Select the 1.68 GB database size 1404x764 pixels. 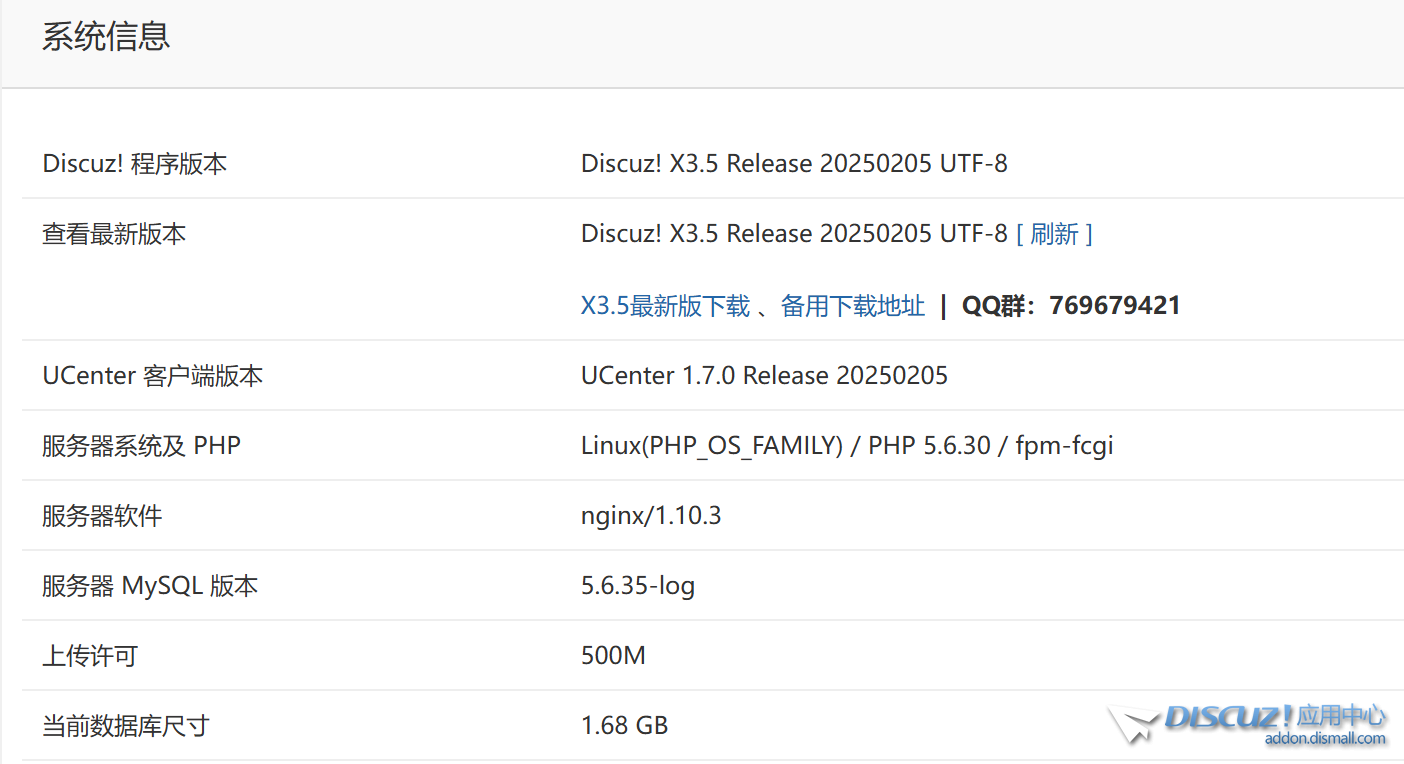tap(624, 726)
